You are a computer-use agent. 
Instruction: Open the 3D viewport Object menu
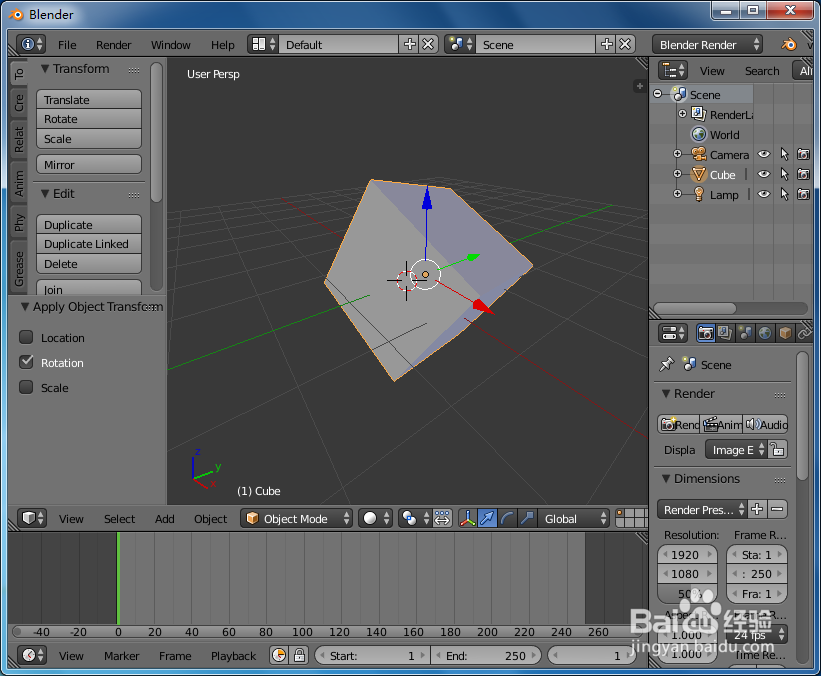tap(210, 519)
